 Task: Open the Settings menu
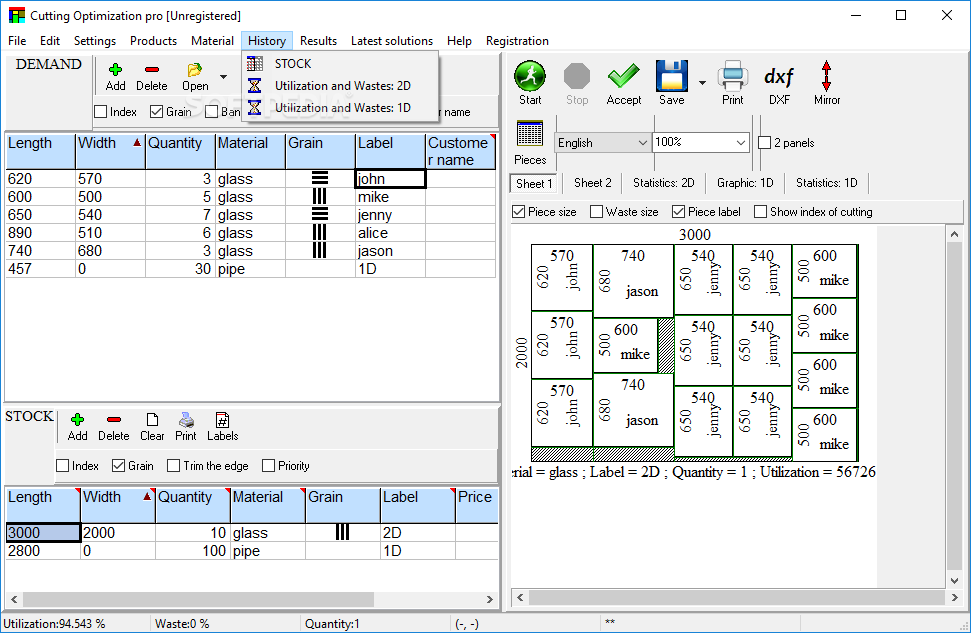click(x=95, y=41)
